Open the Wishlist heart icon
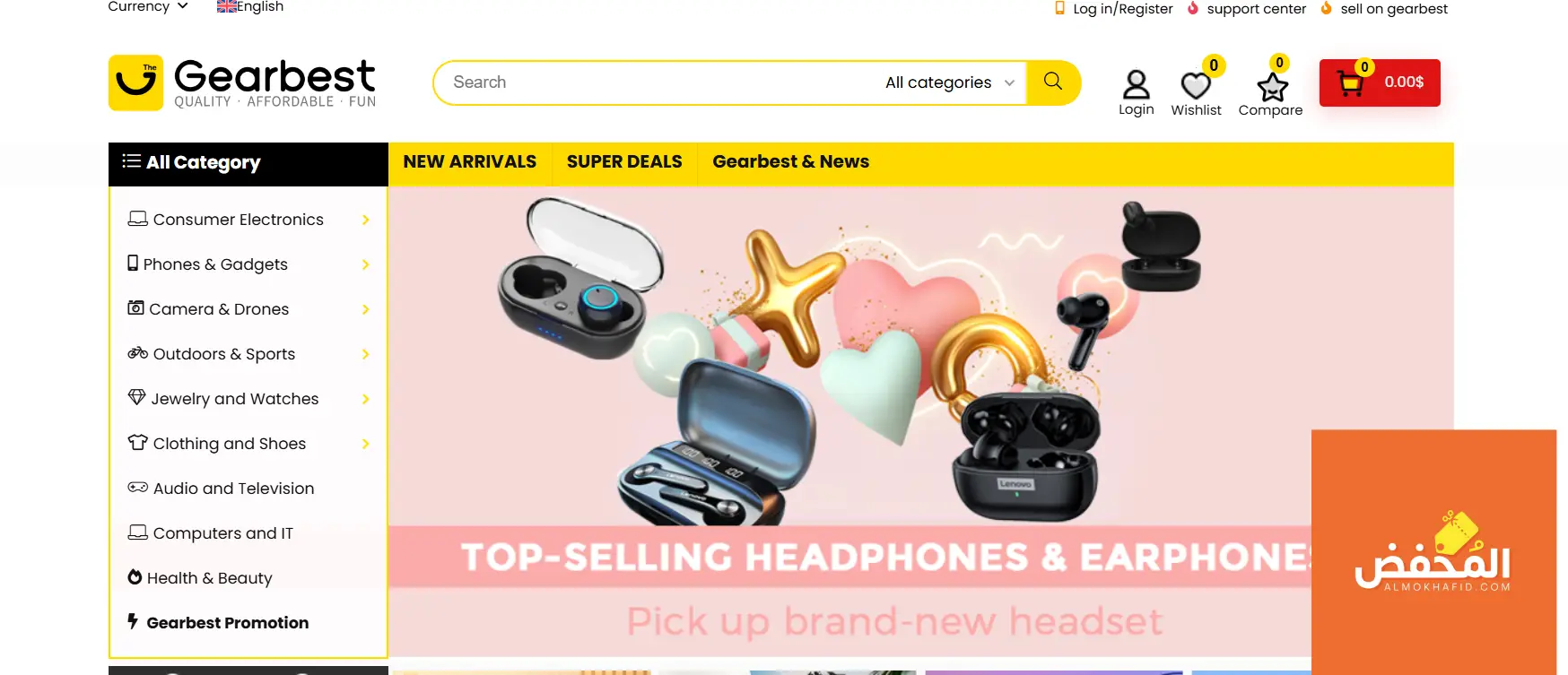The height and width of the screenshot is (675, 1568). (1196, 86)
